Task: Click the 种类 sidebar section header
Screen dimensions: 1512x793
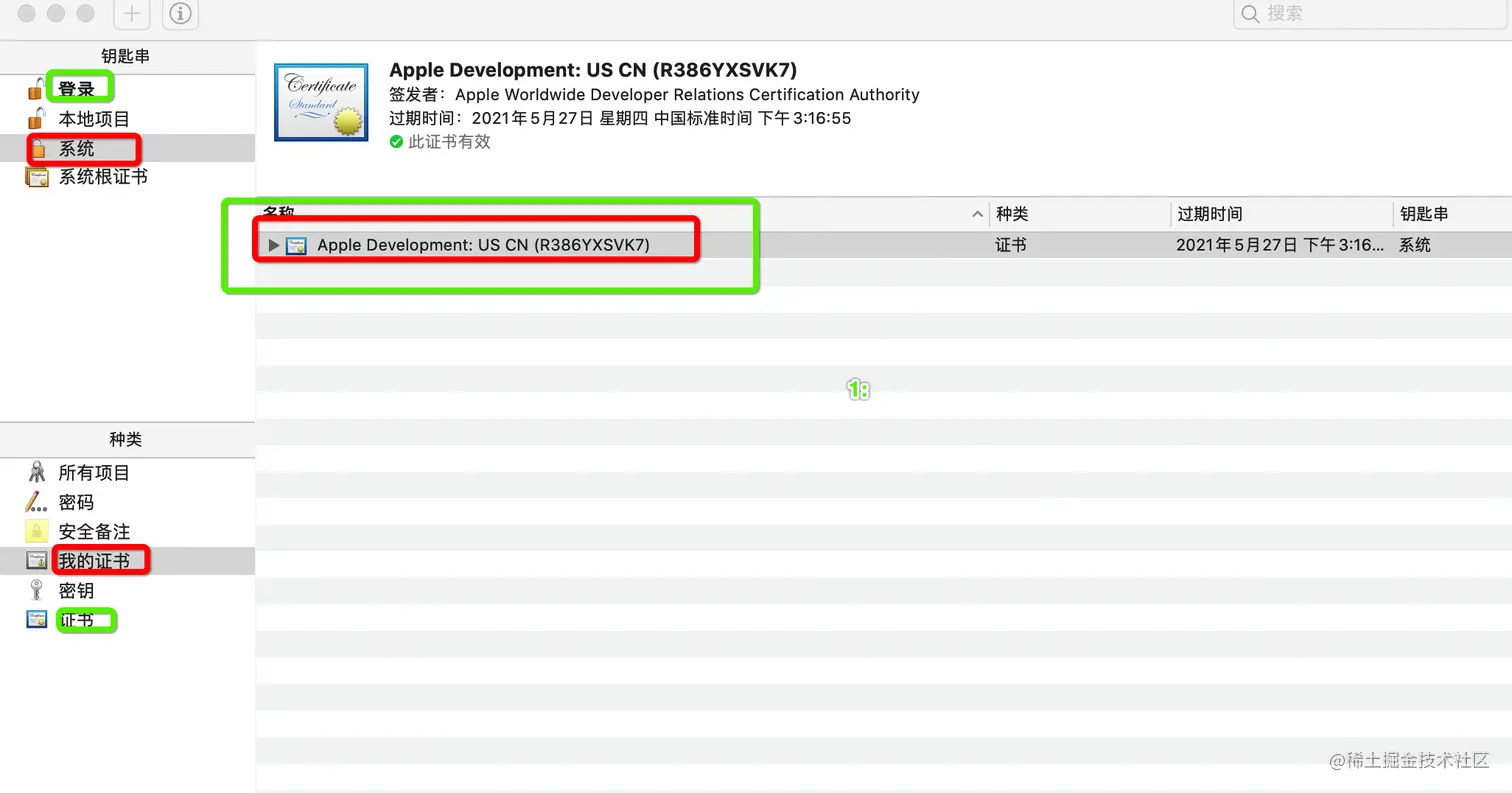Action: [x=126, y=440]
